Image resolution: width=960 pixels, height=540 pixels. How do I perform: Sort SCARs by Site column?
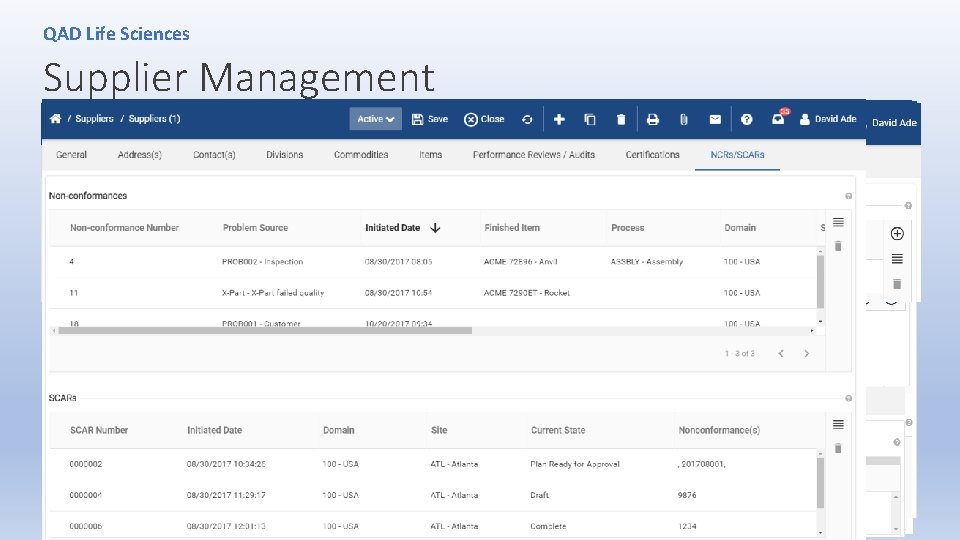[439, 430]
